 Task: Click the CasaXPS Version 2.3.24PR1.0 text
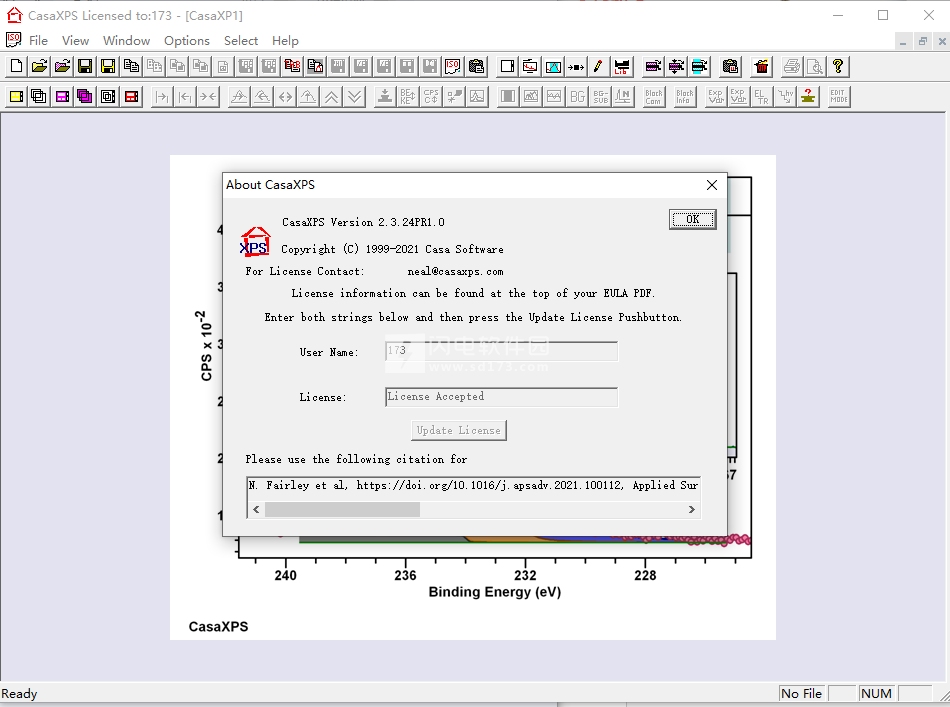pos(364,222)
